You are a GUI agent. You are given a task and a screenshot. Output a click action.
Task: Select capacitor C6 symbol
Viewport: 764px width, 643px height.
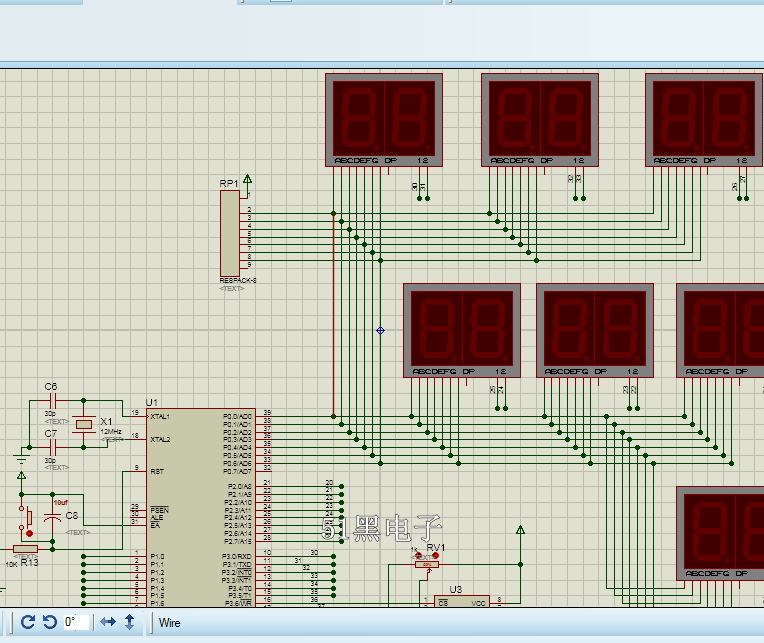[x=54, y=401]
